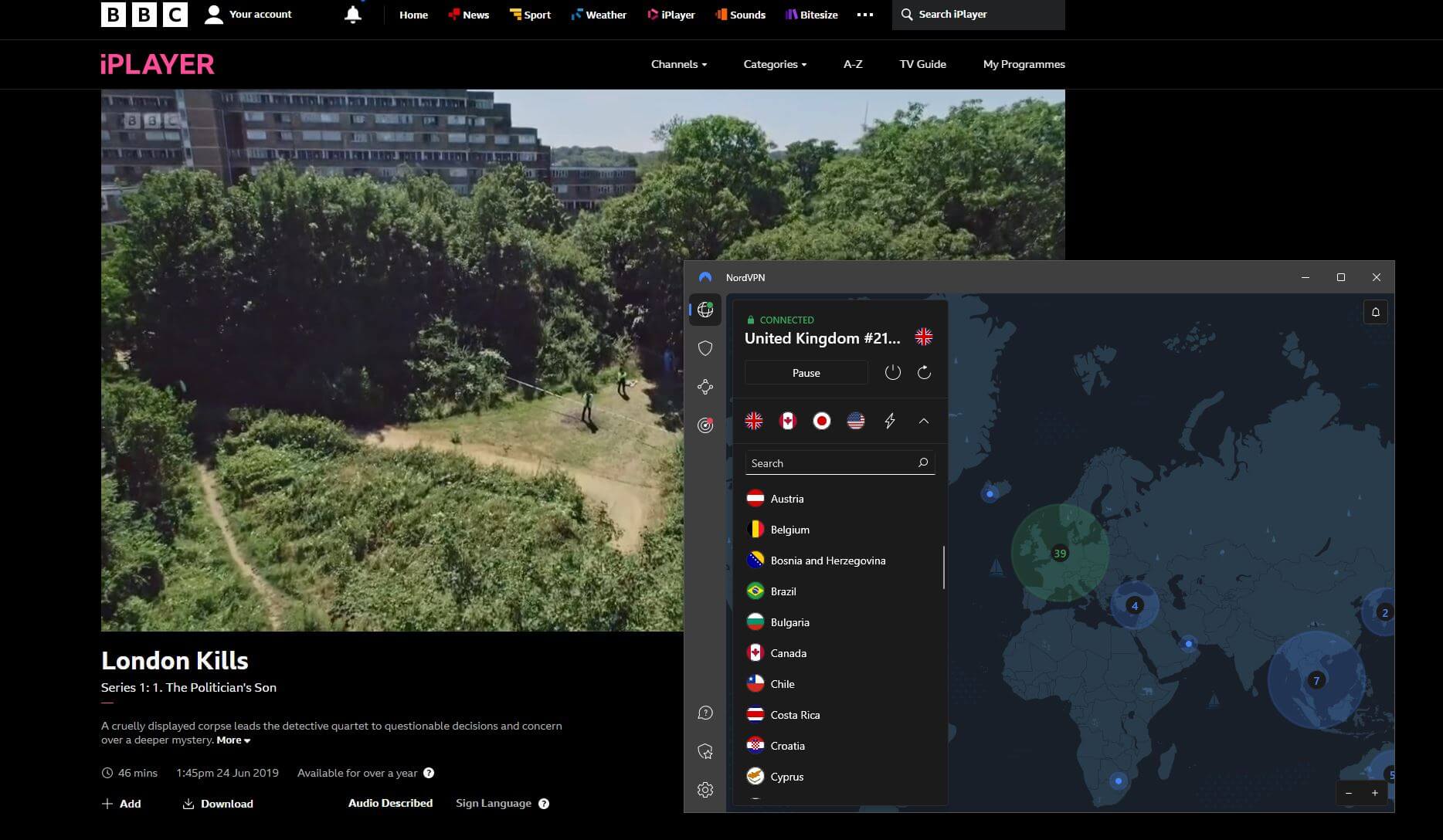
Task: Select Cyprus in the country list
Action: pos(839,777)
